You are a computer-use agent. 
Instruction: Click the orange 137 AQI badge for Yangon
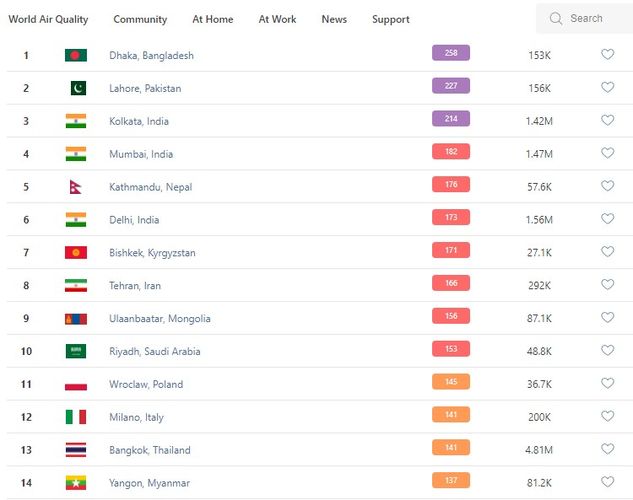pyautogui.click(x=451, y=481)
